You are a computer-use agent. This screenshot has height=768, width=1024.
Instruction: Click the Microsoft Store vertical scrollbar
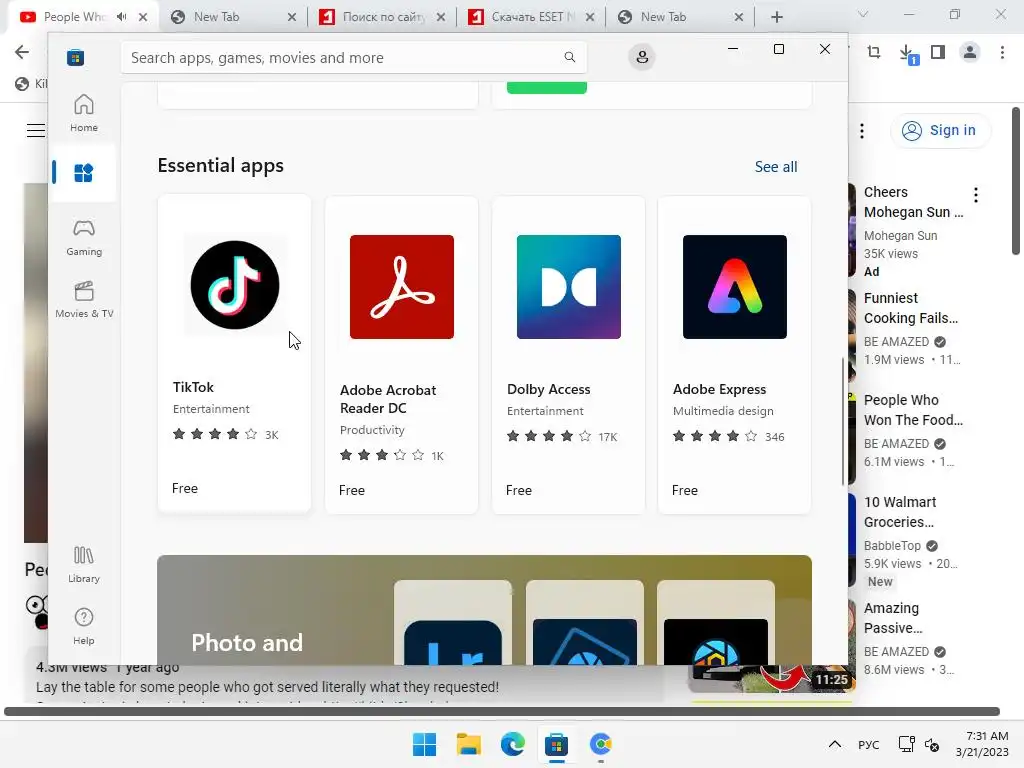843,421
